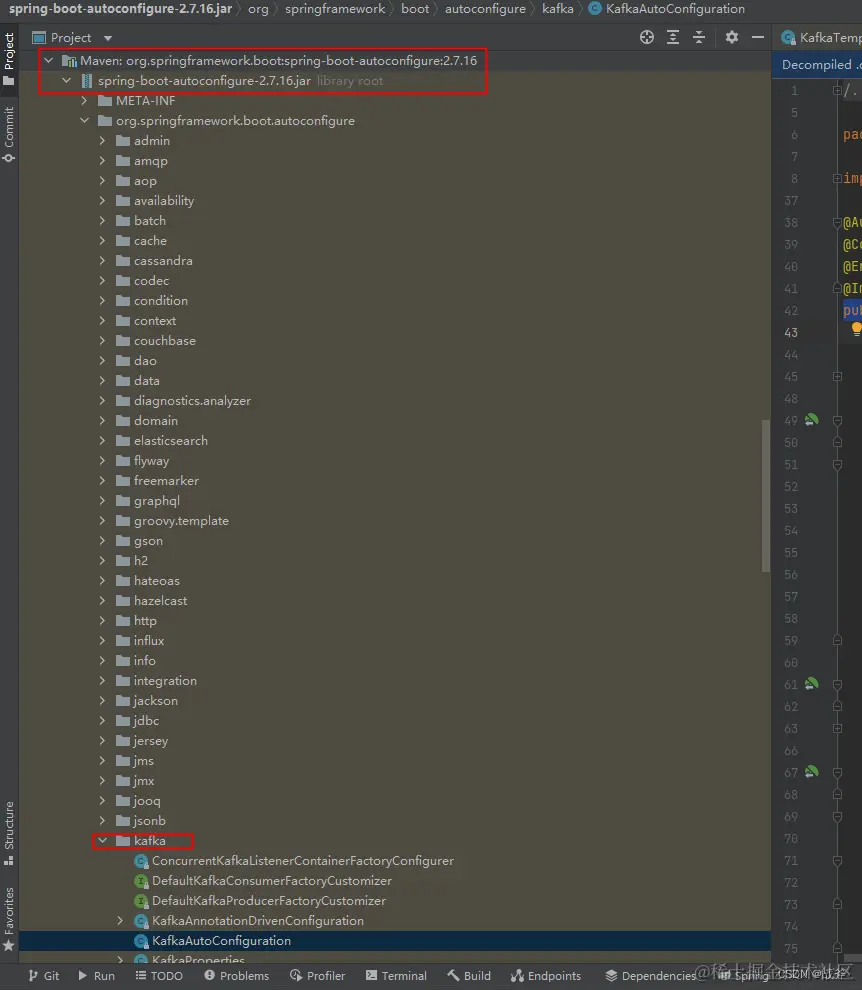Click the Collapse All icon in Project toolbar
Viewport: 862px width, 990px height.
point(699,37)
